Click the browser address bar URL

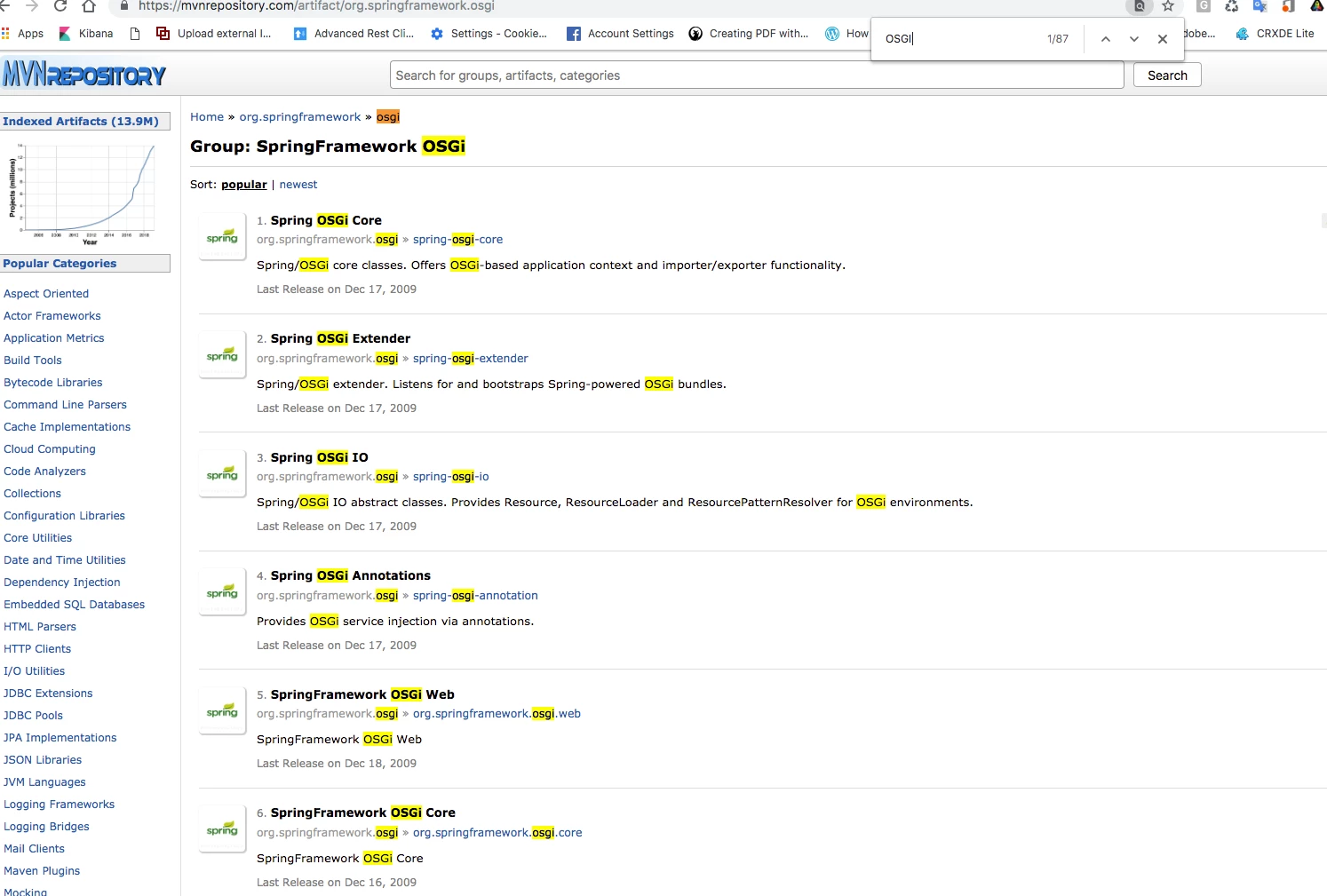[316, 6]
